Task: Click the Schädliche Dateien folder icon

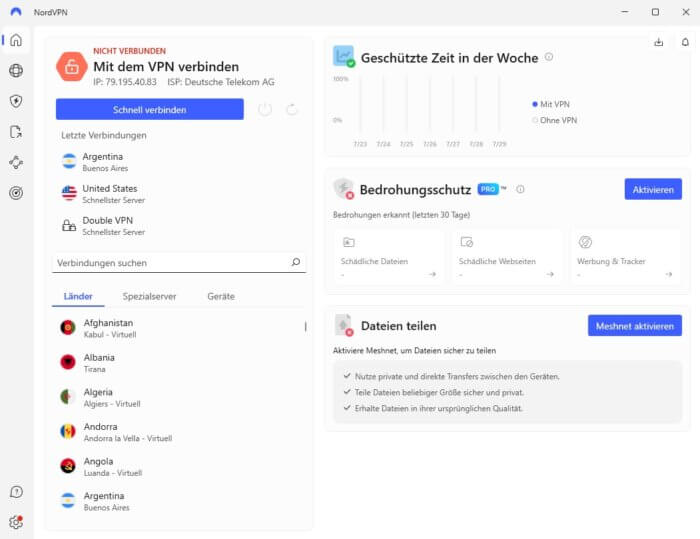Action: (349, 242)
